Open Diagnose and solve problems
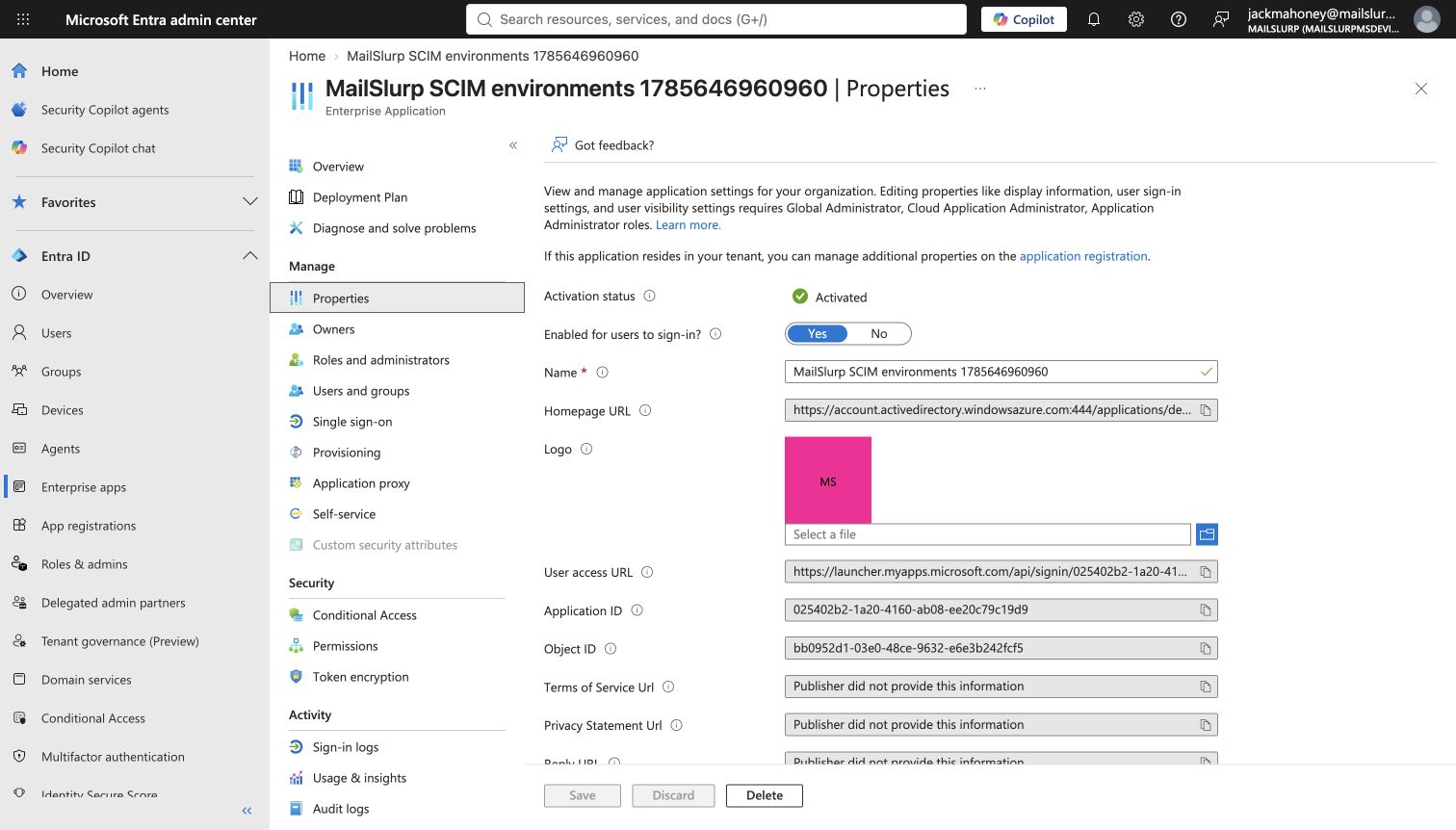This screenshot has width=1456, height=830. (394, 228)
